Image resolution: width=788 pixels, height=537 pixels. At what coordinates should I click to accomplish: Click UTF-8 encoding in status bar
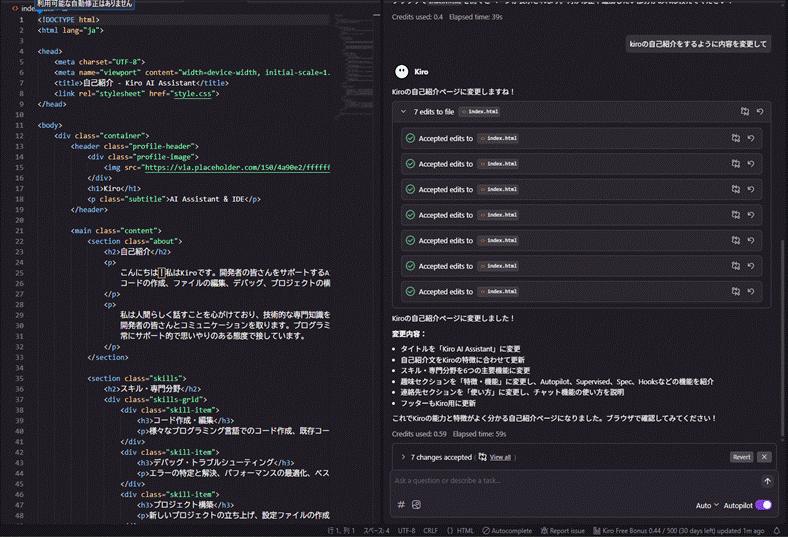(407, 530)
